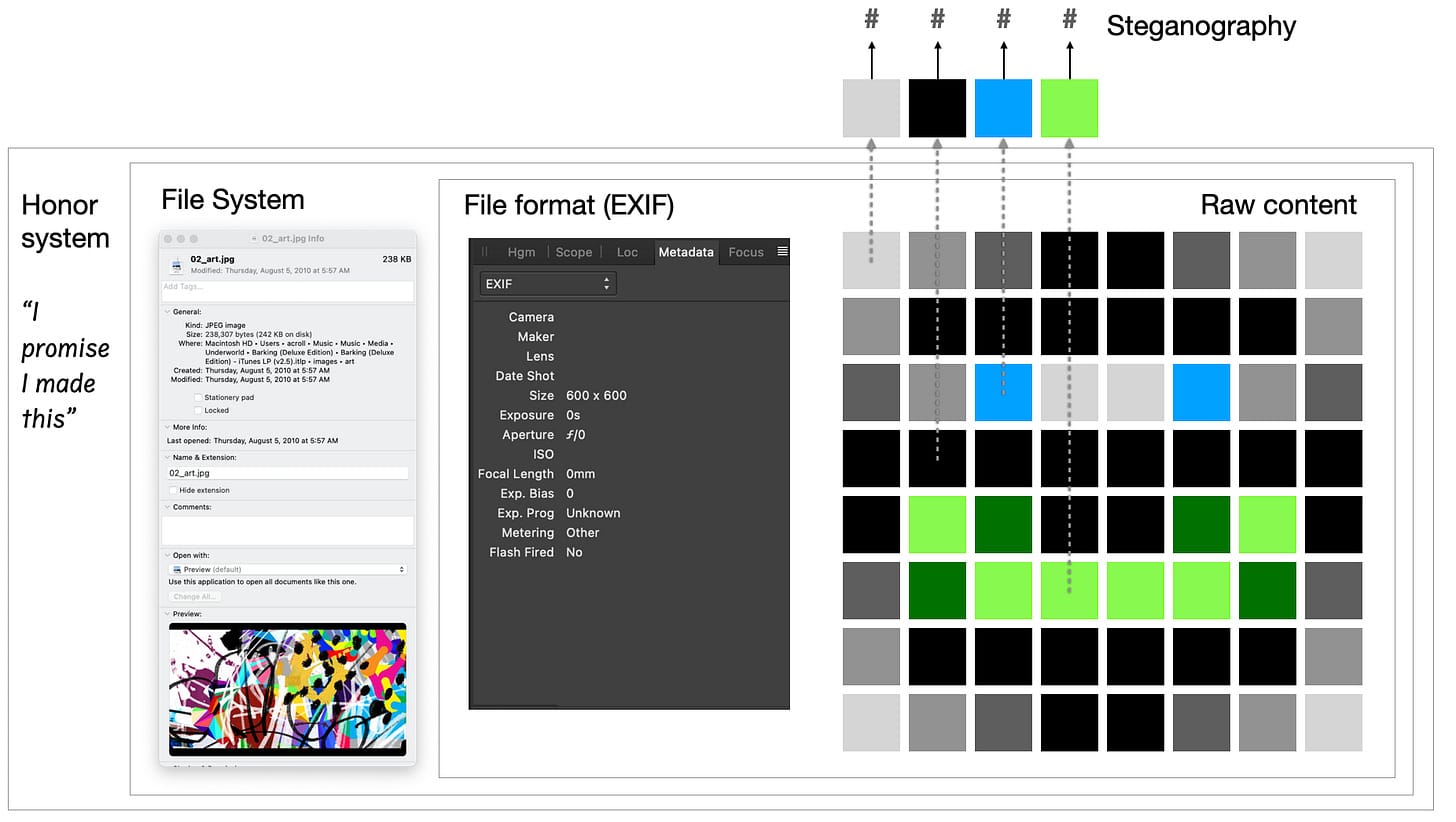
Task: Click the panel drag grip beside Hgm
Action: click(486, 252)
